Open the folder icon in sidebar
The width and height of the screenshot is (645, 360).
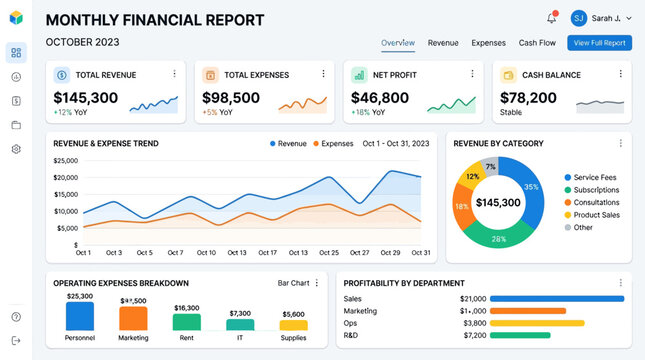[x=16, y=125]
